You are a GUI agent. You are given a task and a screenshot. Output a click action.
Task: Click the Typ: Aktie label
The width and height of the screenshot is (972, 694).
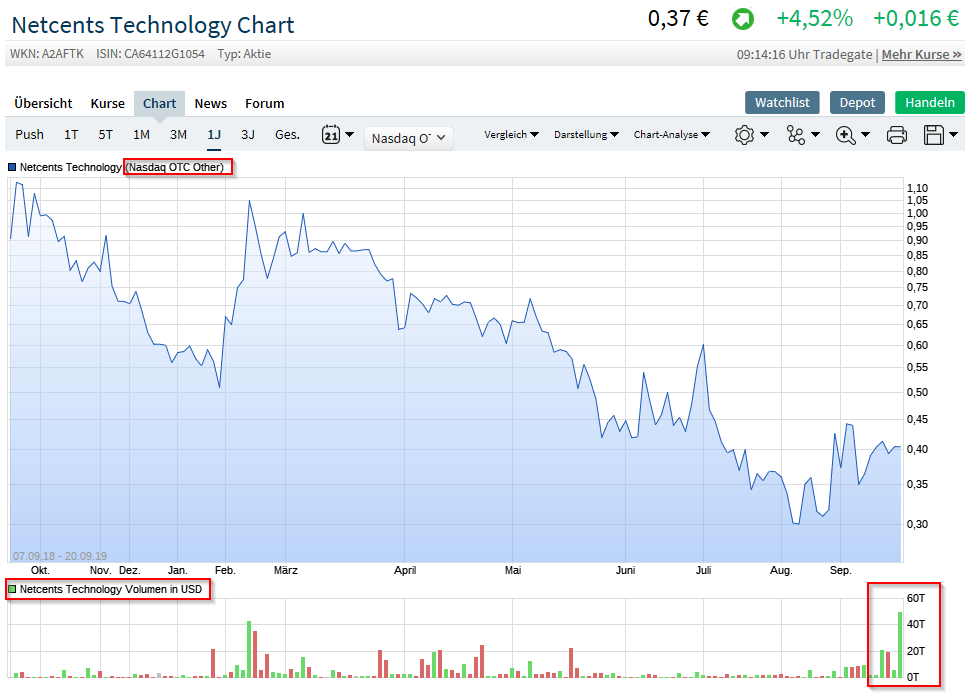tap(244, 54)
